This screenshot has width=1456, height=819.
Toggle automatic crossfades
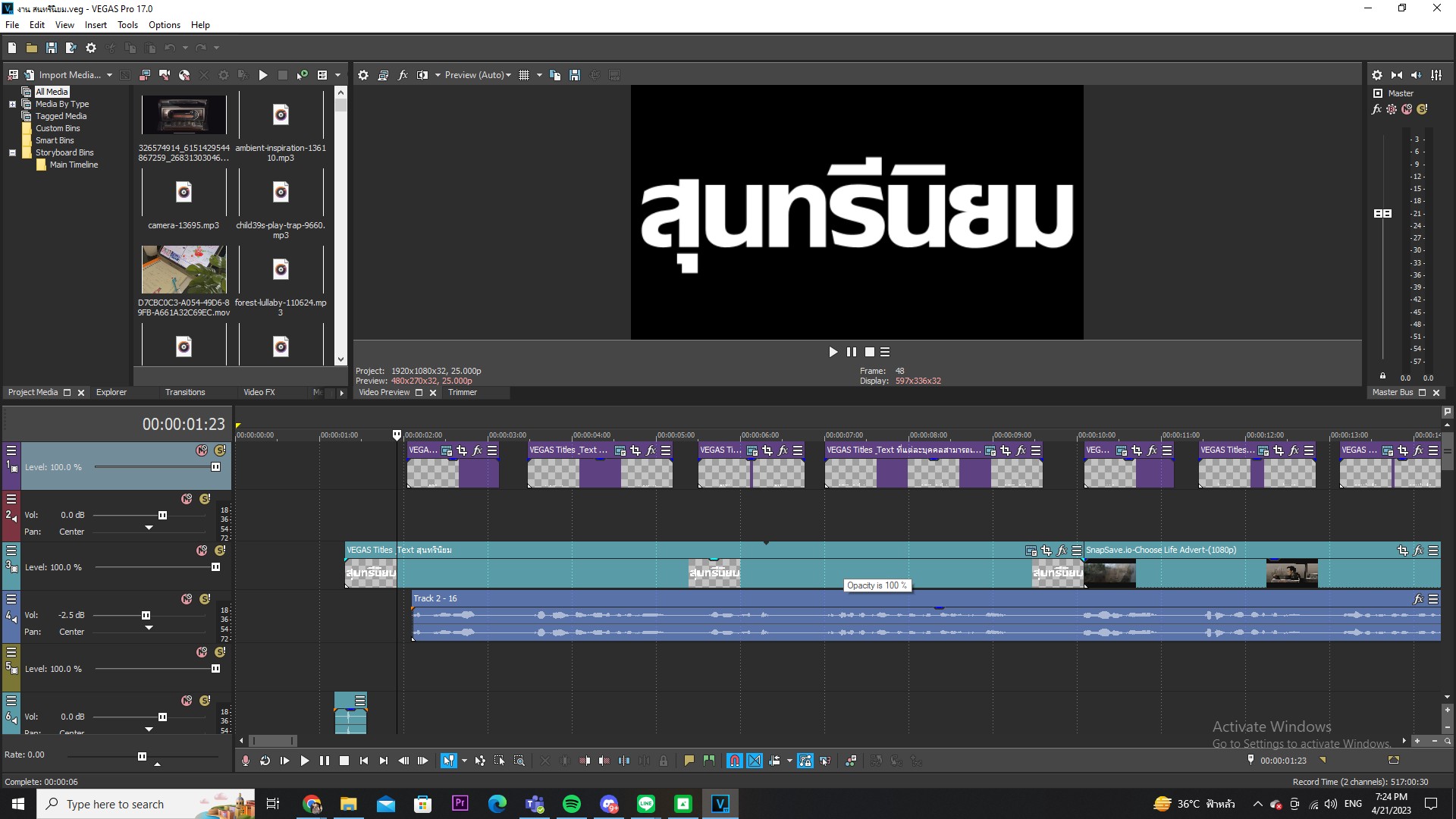pyautogui.click(x=755, y=761)
